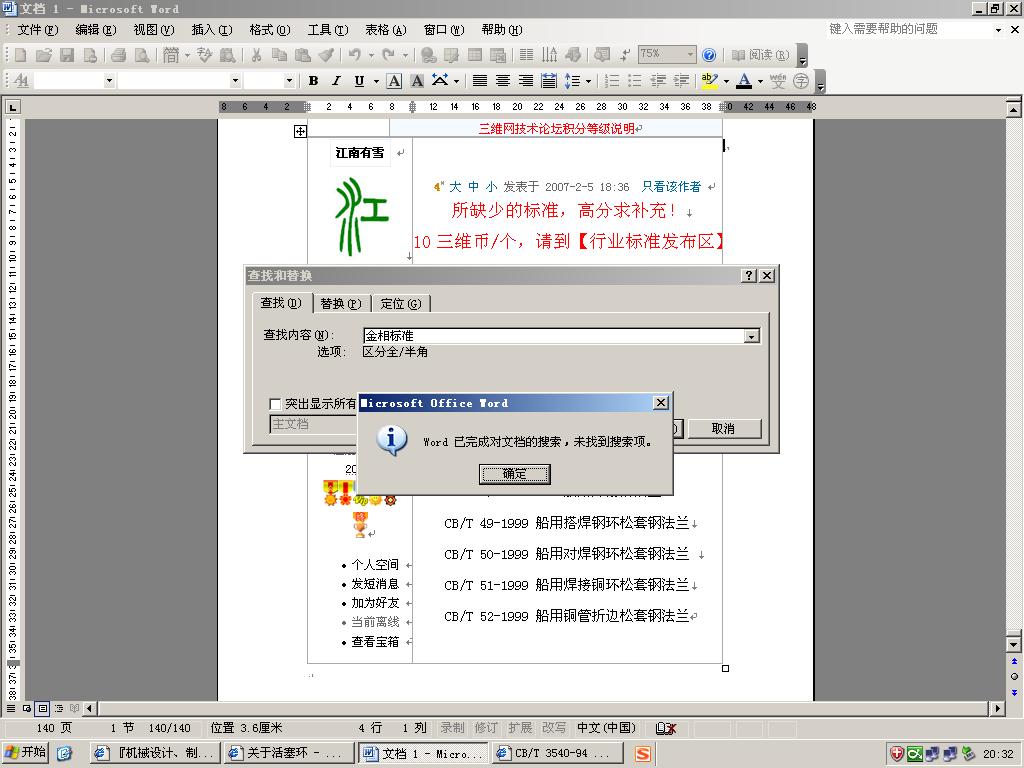1024x768 pixels.
Task: Open the font size dropdown
Action: click(289, 81)
